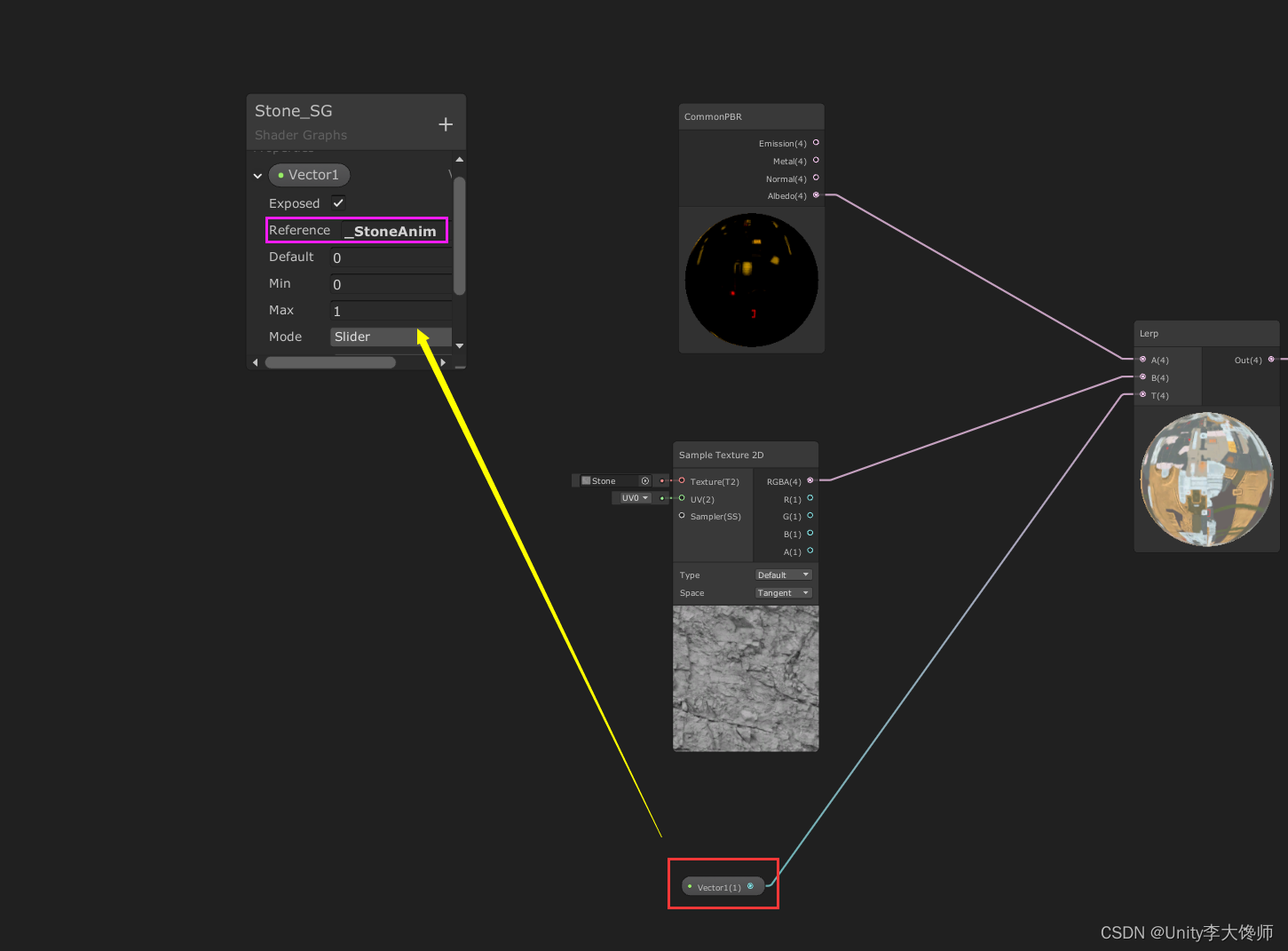Select the Vector1(1) property node
This screenshot has height=951, width=1288.
click(723, 886)
